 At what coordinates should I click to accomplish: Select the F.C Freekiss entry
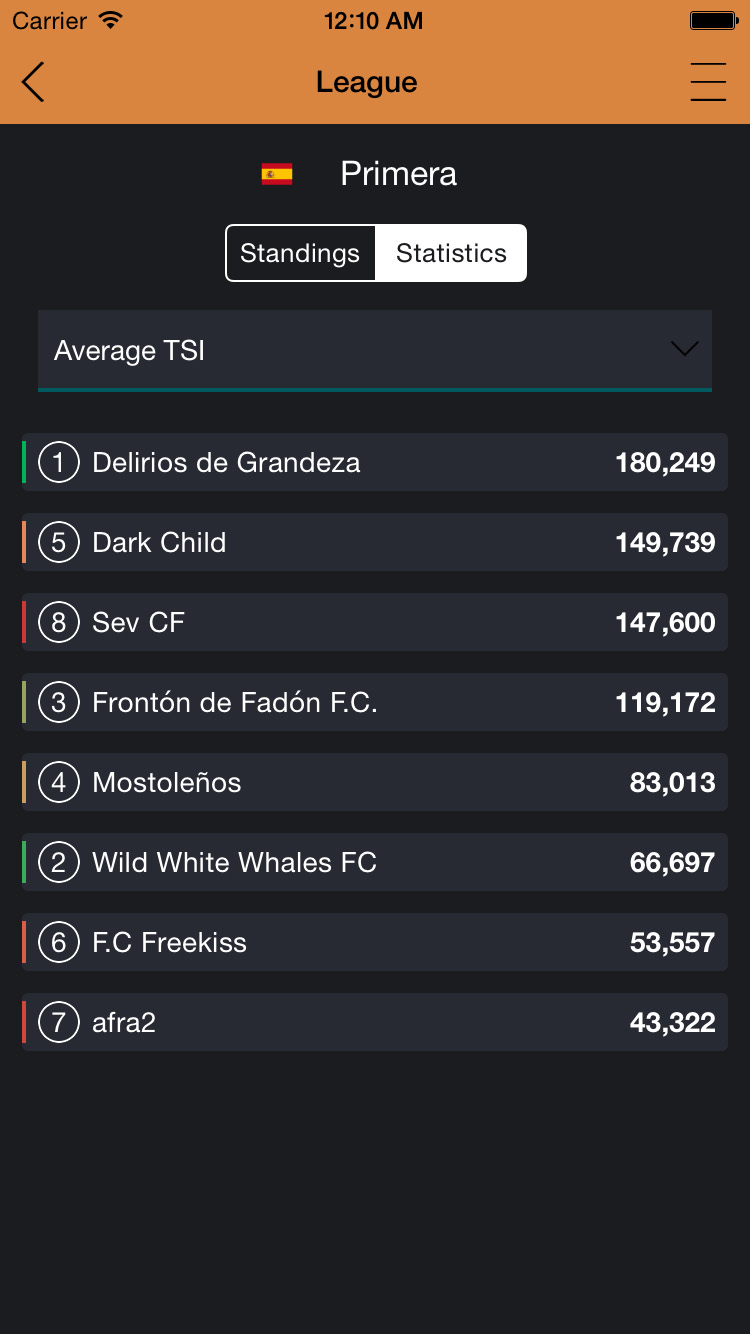coord(375,942)
